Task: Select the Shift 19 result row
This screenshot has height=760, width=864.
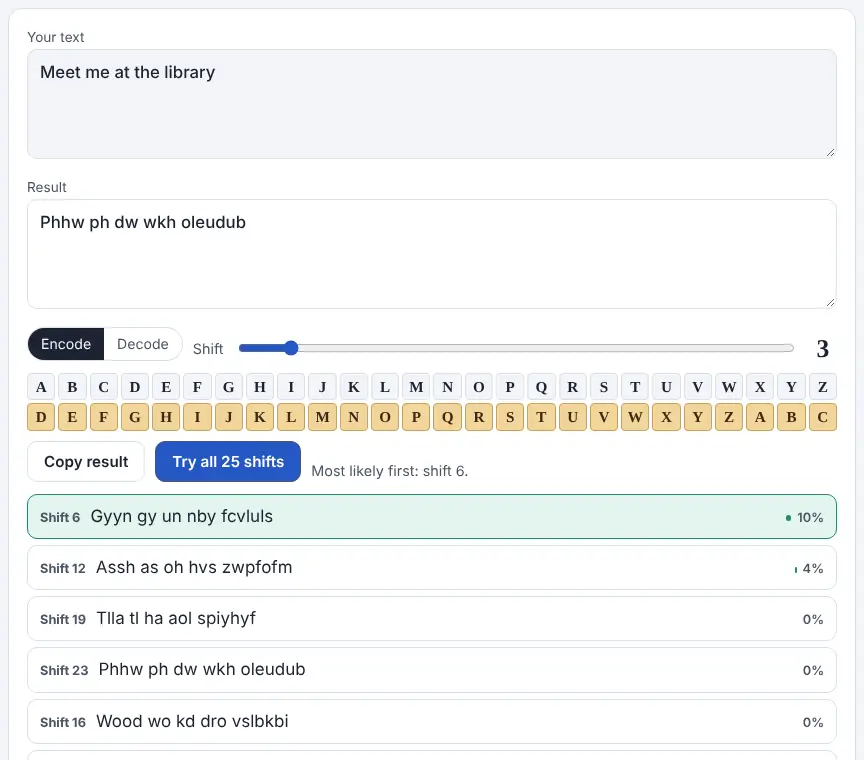Action: [x=432, y=618]
